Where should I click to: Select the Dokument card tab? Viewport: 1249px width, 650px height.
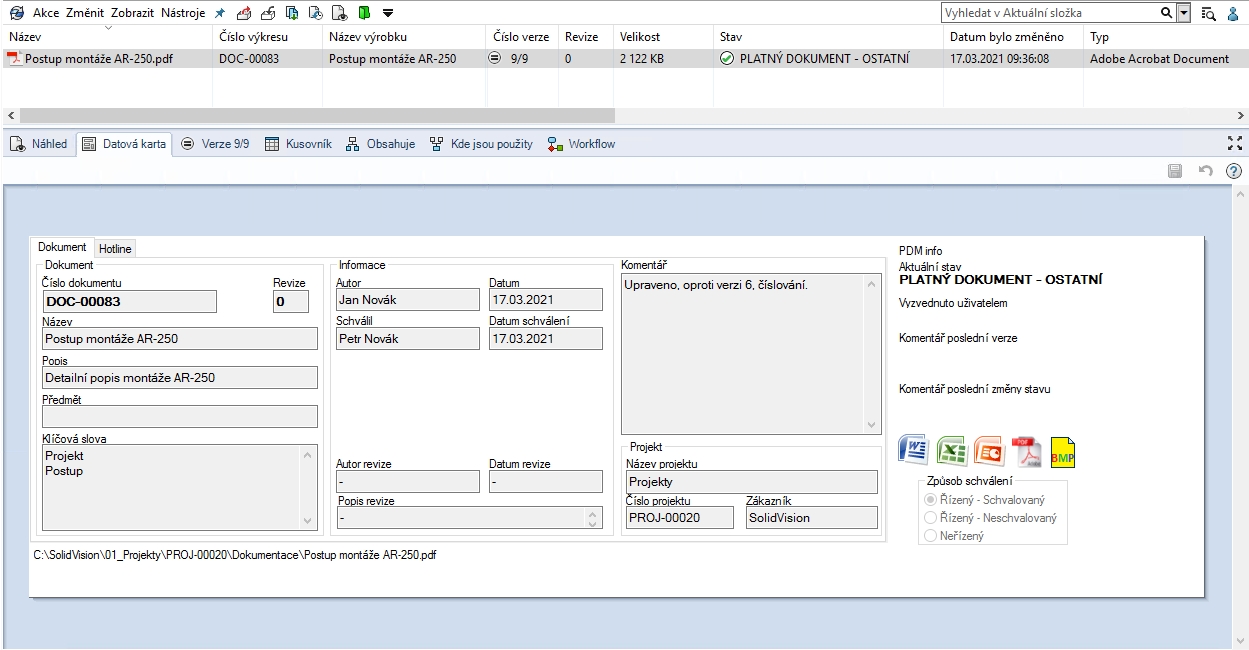(x=63, y=247)
